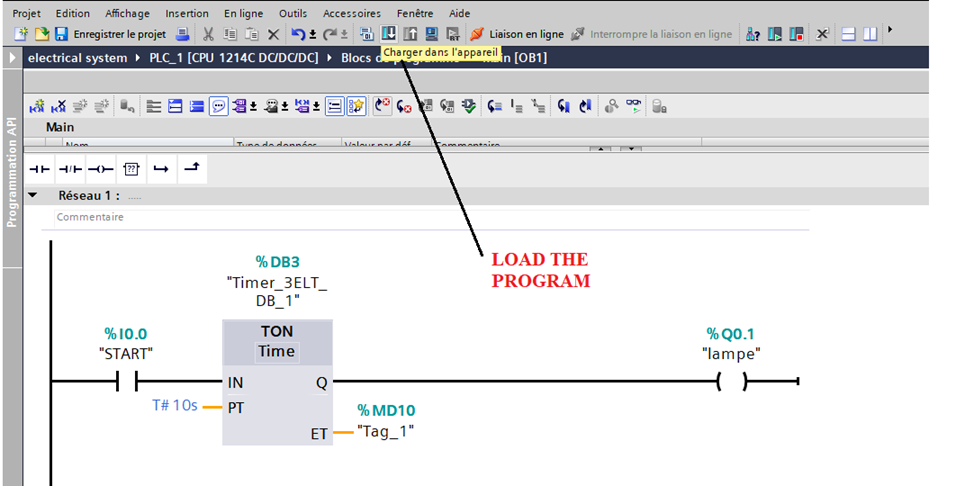This screenshot has width=974, height=486.
Task: Click the open branch icon
Action: tap(160, 170)
